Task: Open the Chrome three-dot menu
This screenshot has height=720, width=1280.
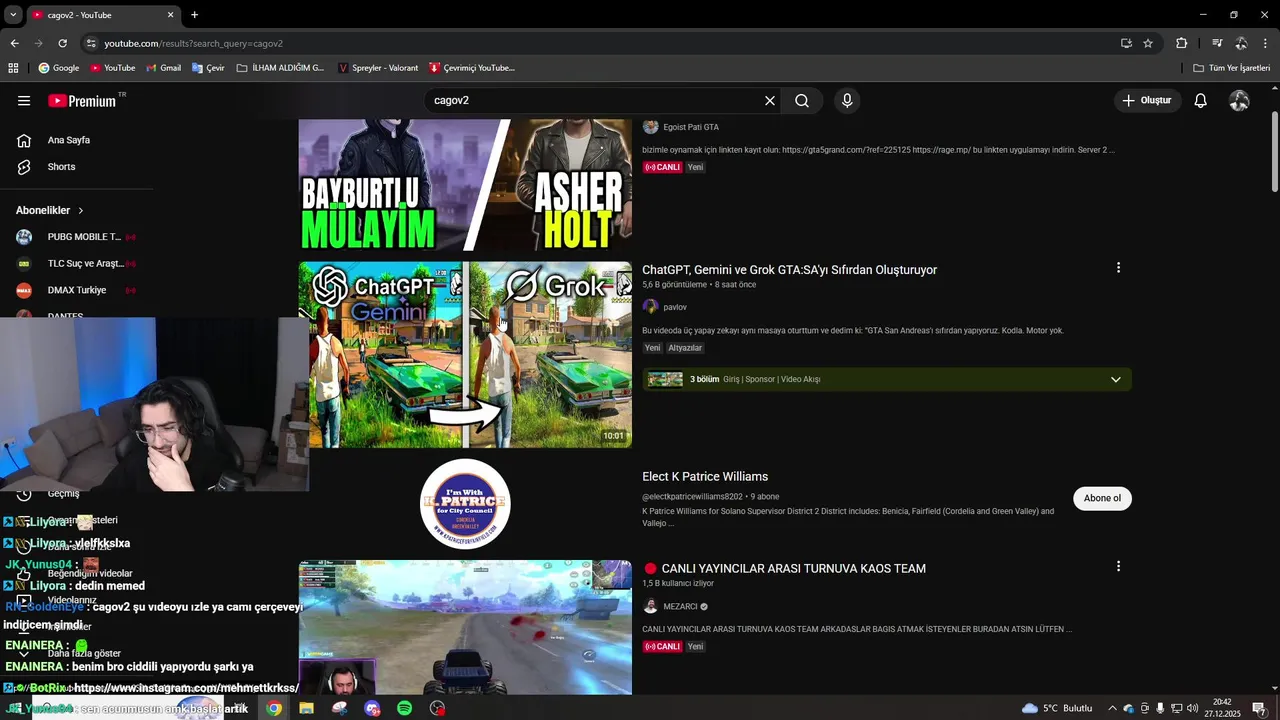Action: pos(1266,43)
